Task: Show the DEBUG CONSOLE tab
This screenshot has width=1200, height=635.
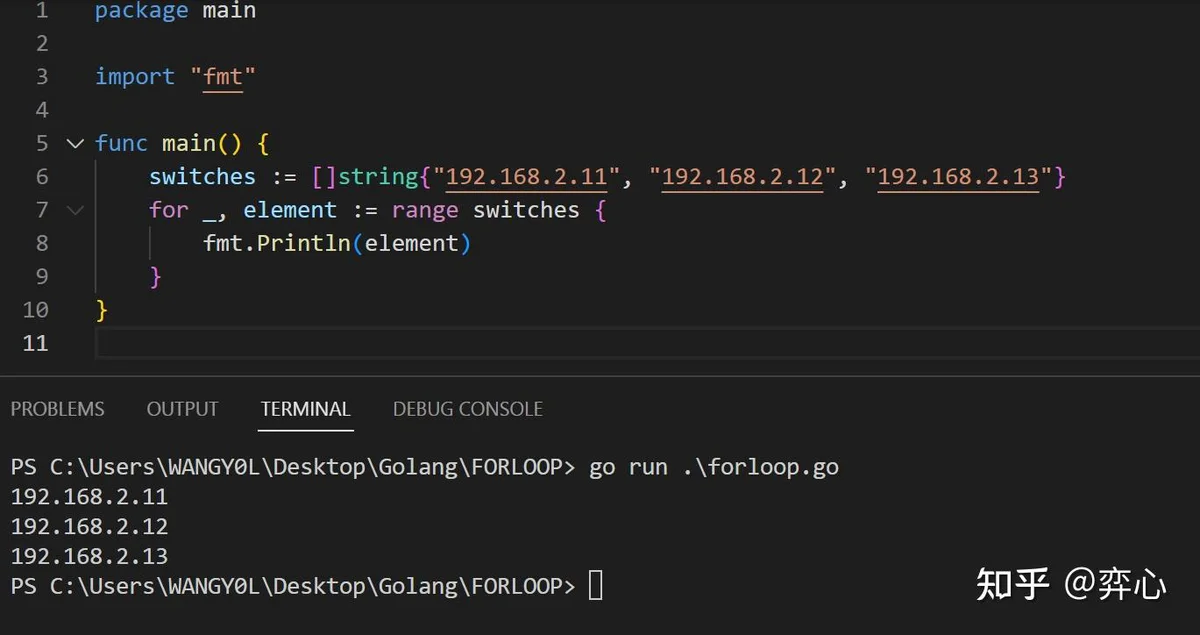Action: (x=467, y=409)
